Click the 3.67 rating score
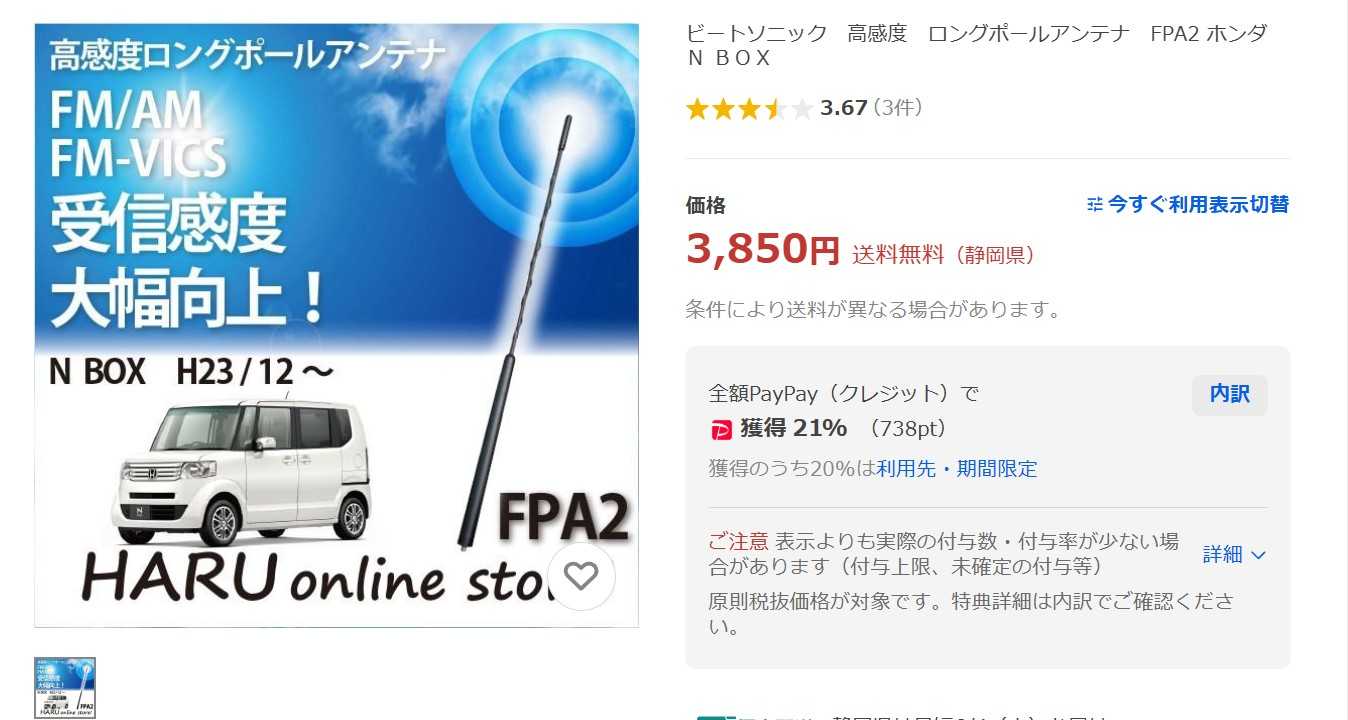Screen dimensions: 1348x720 coord(843,108)
